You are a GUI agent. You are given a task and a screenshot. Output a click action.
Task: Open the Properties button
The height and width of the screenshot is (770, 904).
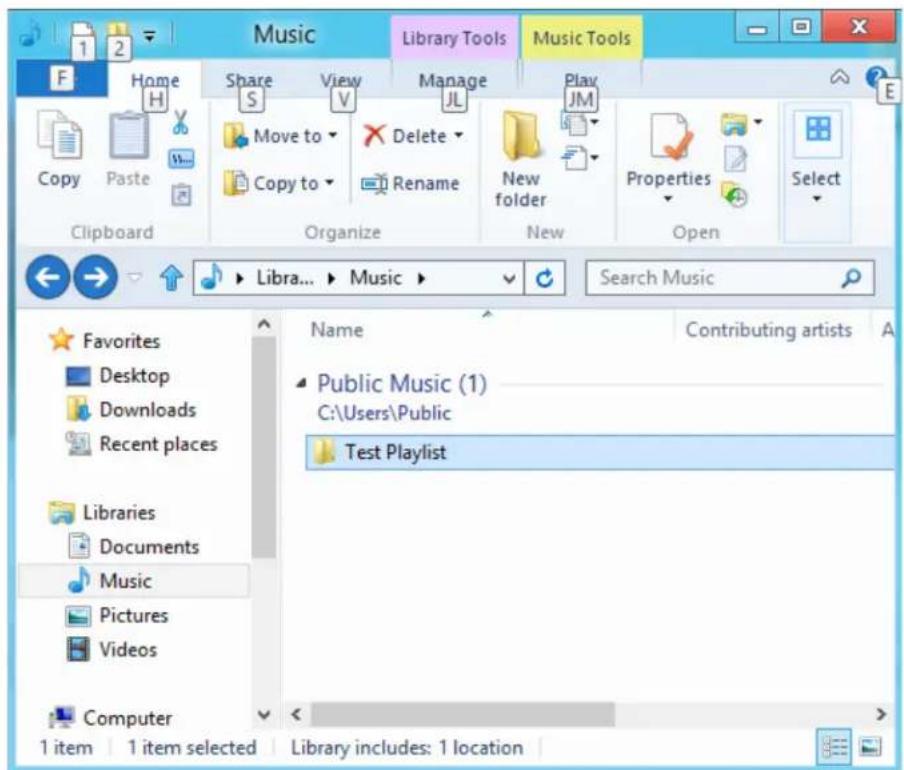669,157
